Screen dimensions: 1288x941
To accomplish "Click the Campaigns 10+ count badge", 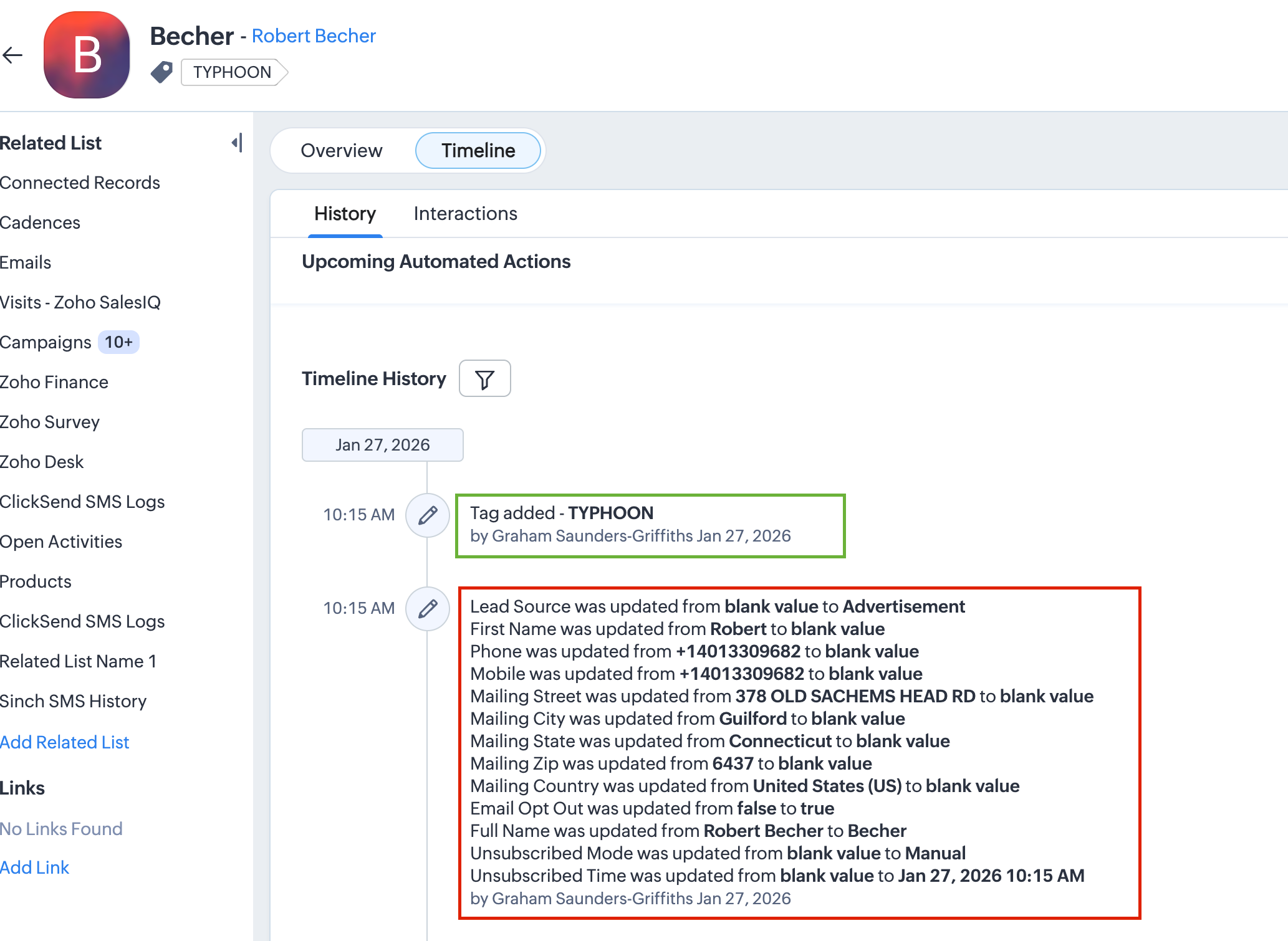I will pyautogui.click(x=118, y=342).
